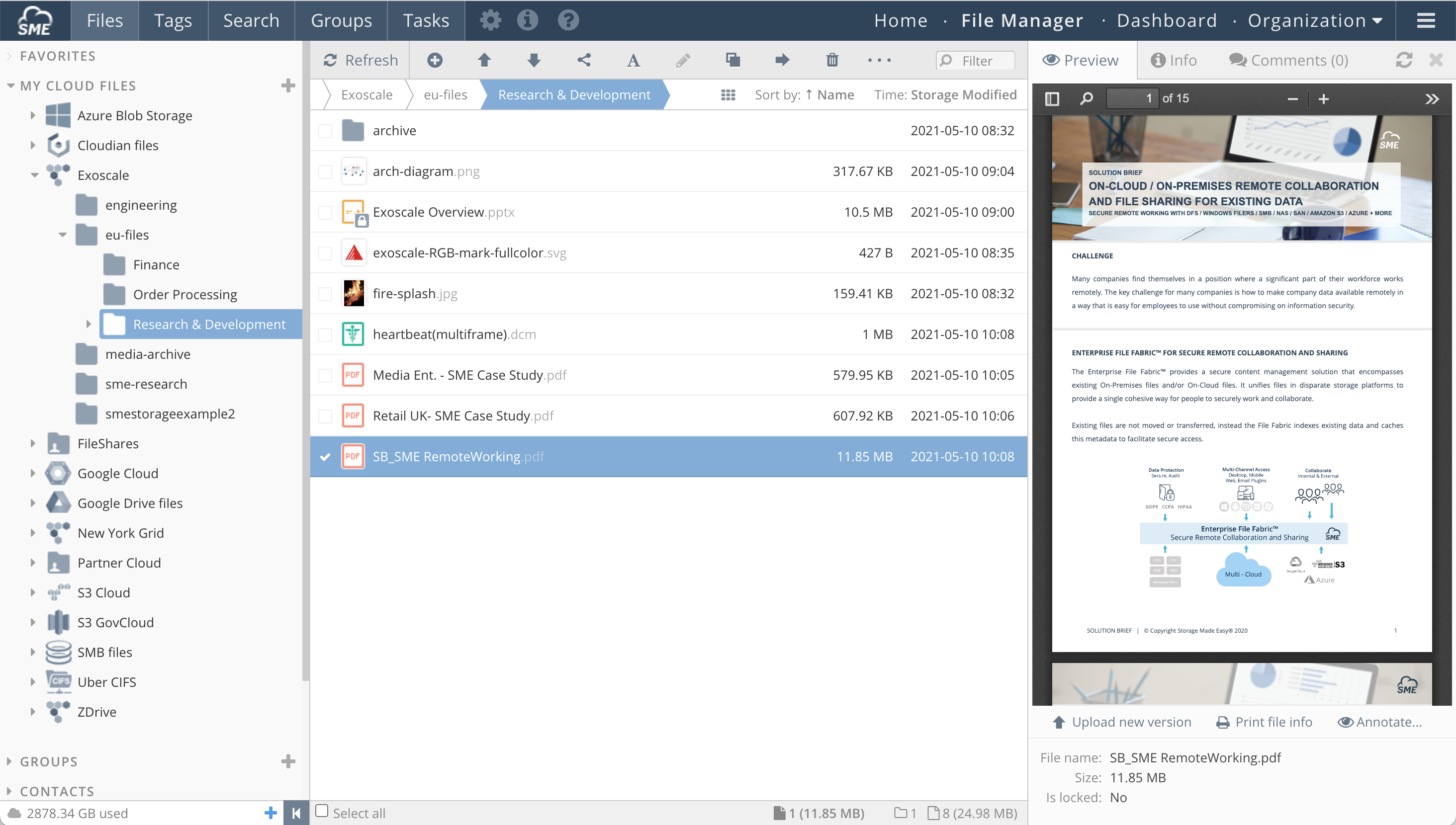Select checkbox next to fire-splash.jpg
The height and width of the screenshot is (825, 1456).
click(325, 294)
